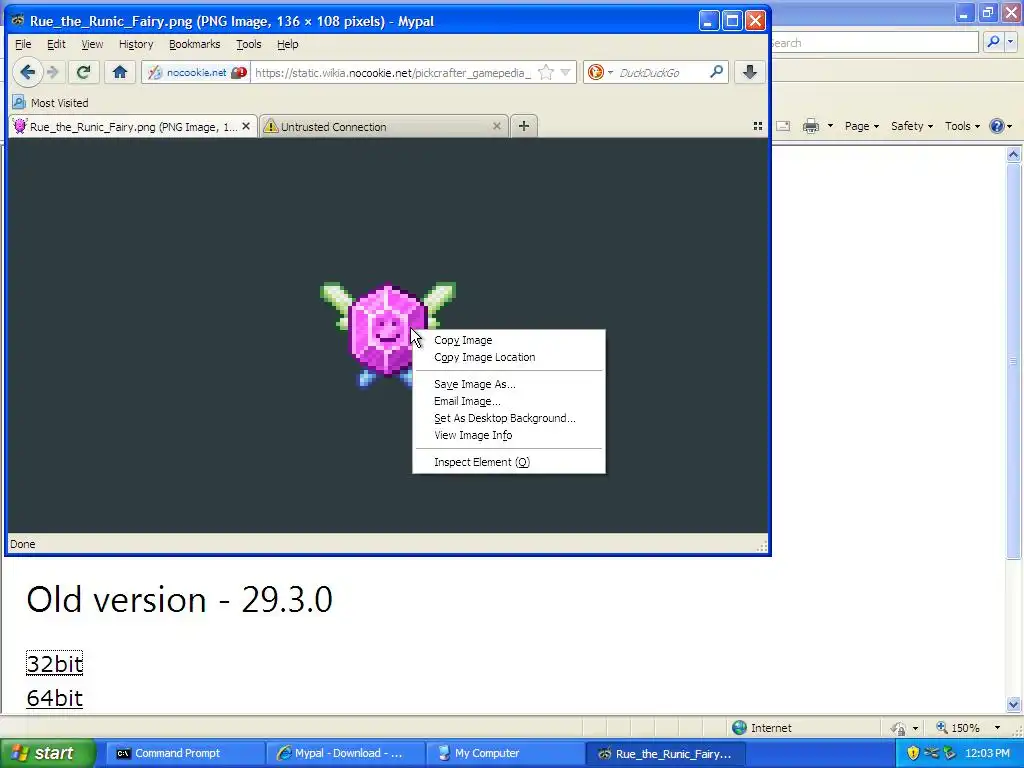Open the URL history dropdown arrow
Screen dimensions: 1024x768
click(x=566, y=72)
